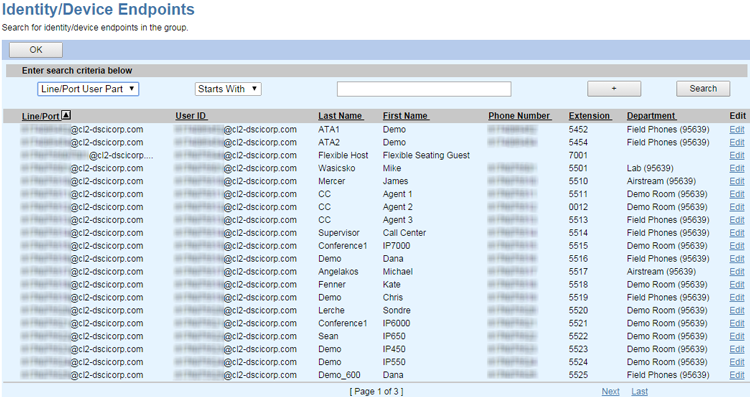Click the Lab (95639) department cell

click(650, 168)
